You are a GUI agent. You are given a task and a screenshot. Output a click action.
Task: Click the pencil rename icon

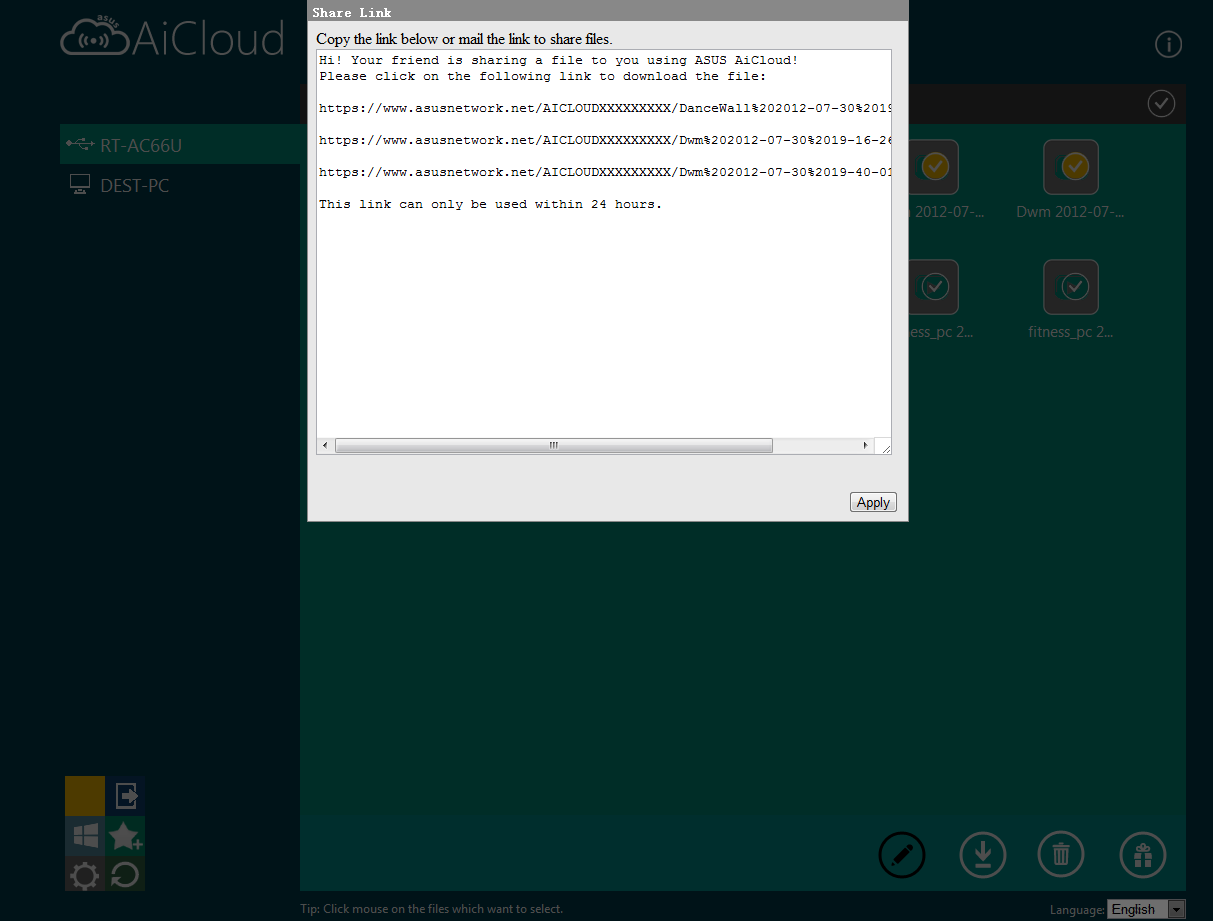[x=902, y=855]
